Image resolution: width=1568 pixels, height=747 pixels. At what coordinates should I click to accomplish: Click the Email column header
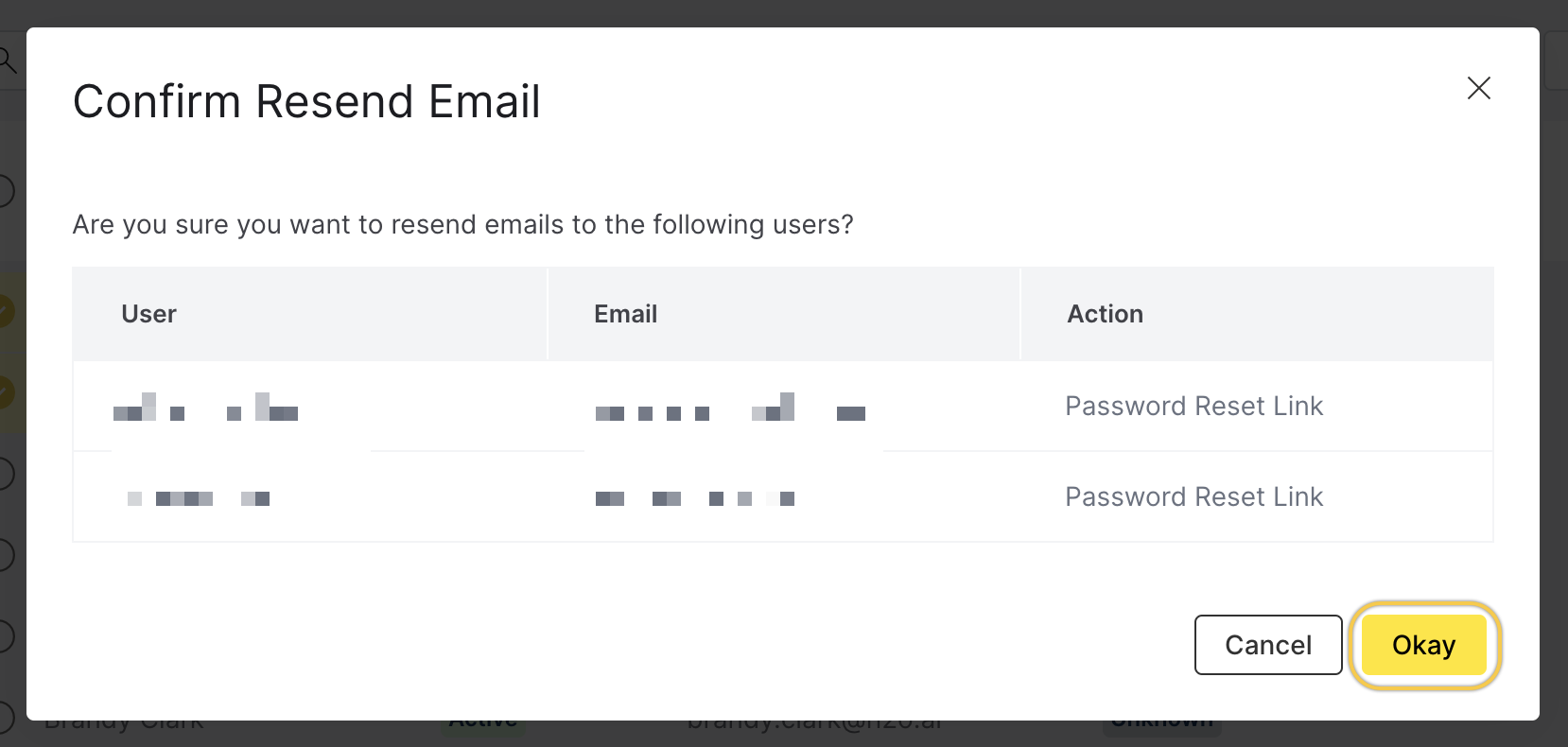[625, 314]
